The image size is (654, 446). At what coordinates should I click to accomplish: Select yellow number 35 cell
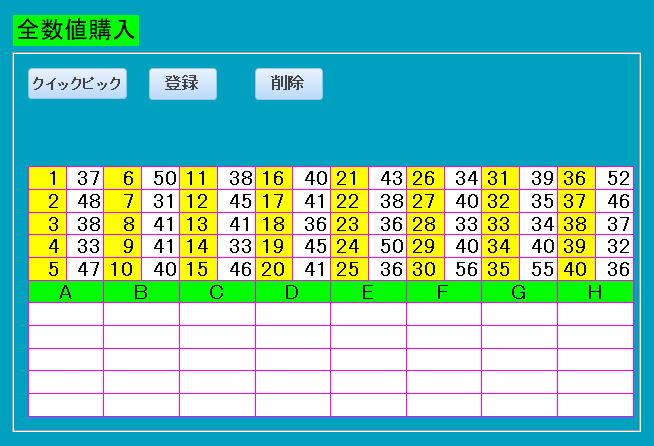(501, 269)
